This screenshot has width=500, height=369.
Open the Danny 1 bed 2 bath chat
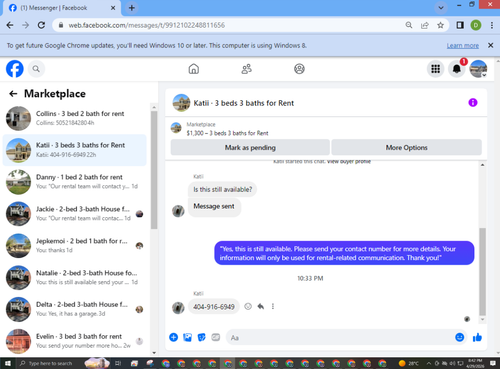point(75,182)
